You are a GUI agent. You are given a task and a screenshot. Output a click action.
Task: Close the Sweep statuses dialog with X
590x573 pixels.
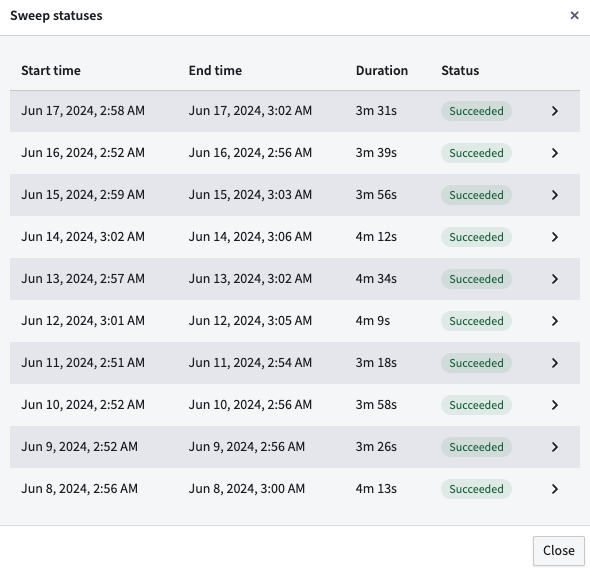(574, 15)
